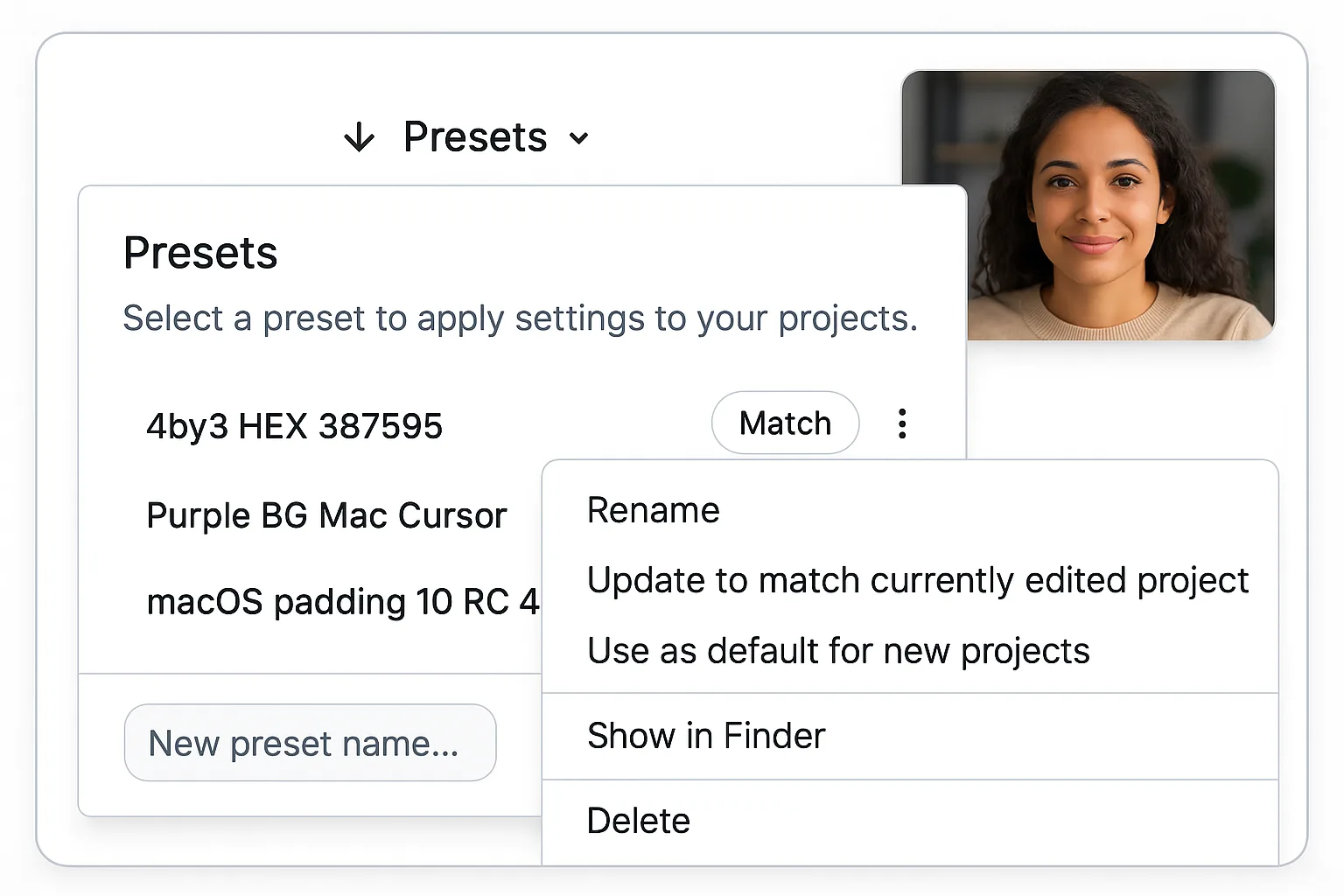This screenshot has height=896, width=1344.
Task: Choose Show in Finder from the menu
Action: [x=706, y=735]
